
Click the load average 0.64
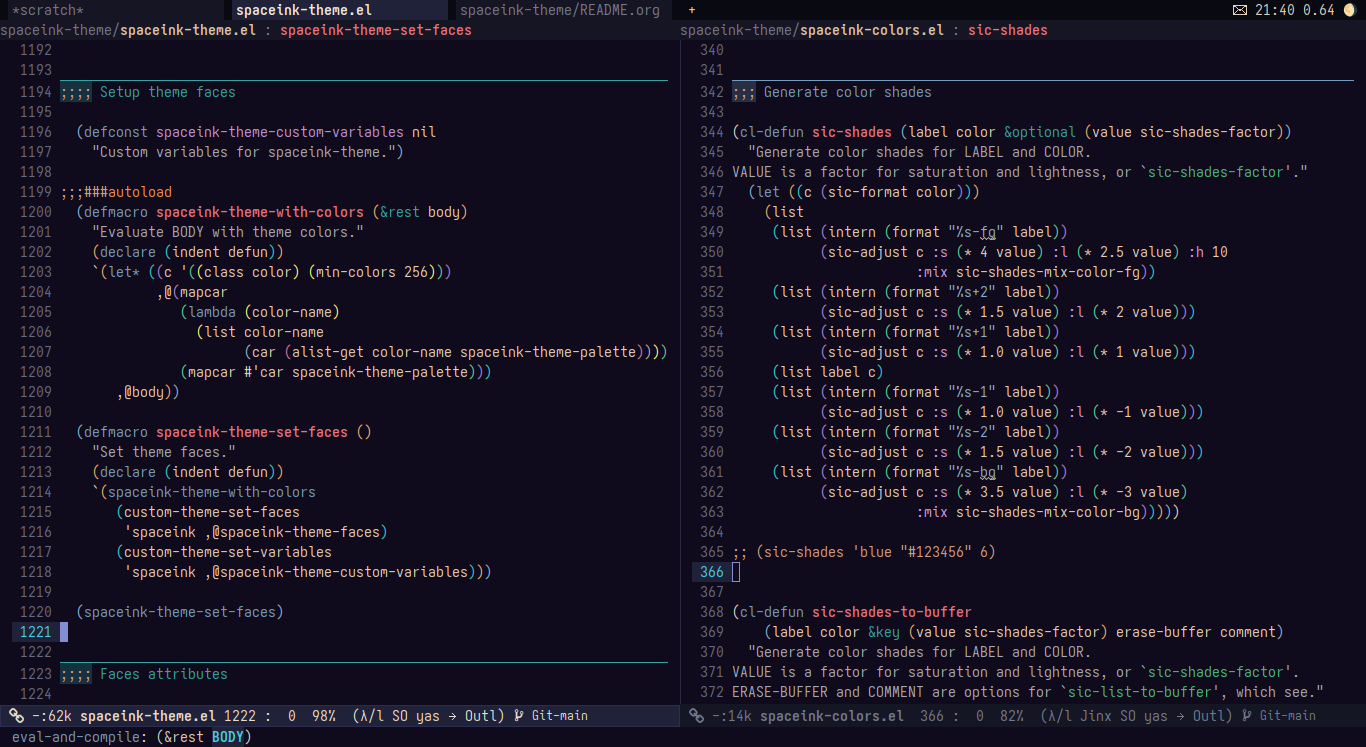tap(1319, 10)
